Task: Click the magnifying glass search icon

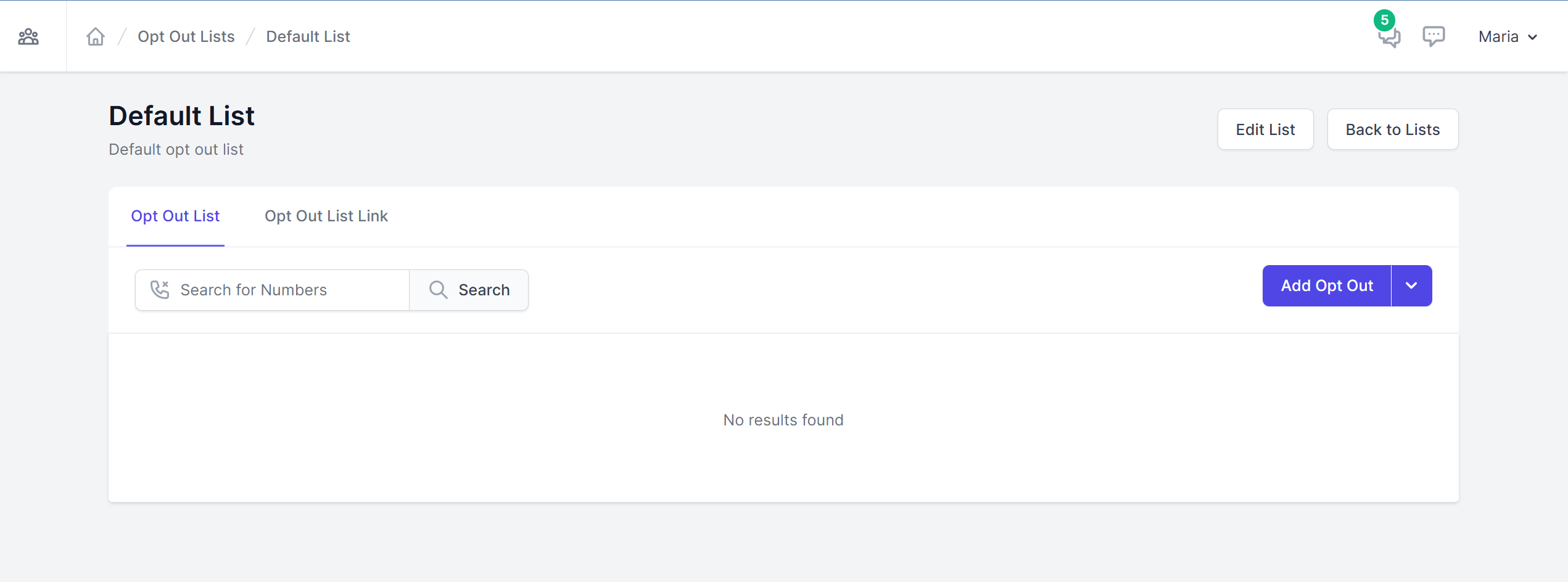Action: pos(438,290)
